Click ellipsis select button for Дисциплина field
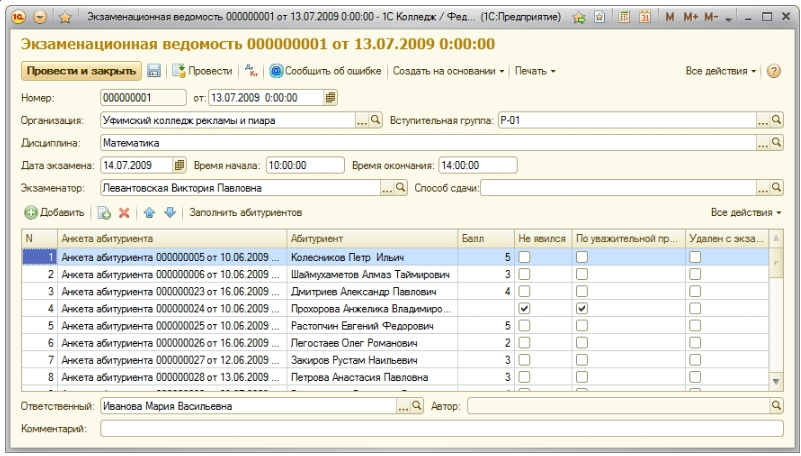Viewport: 801px width, 456px height. pyautogui.click(x=763, y=143)
